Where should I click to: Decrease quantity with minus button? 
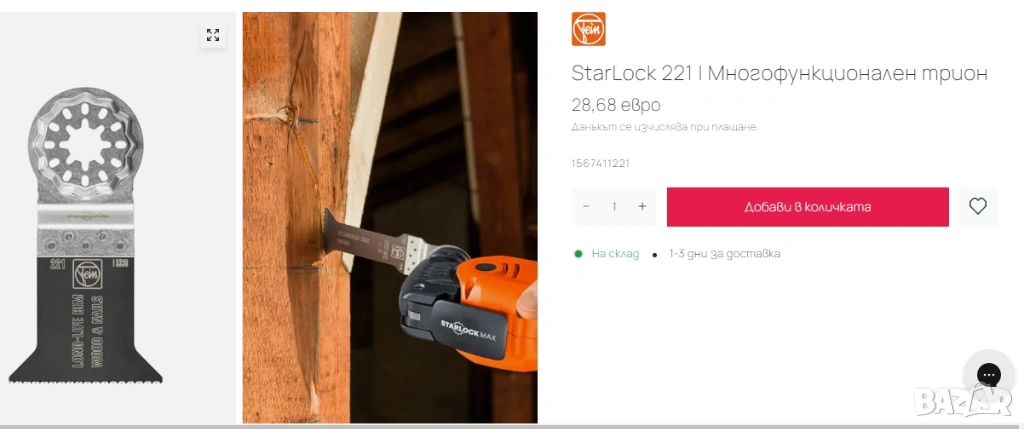coord(586,207)
